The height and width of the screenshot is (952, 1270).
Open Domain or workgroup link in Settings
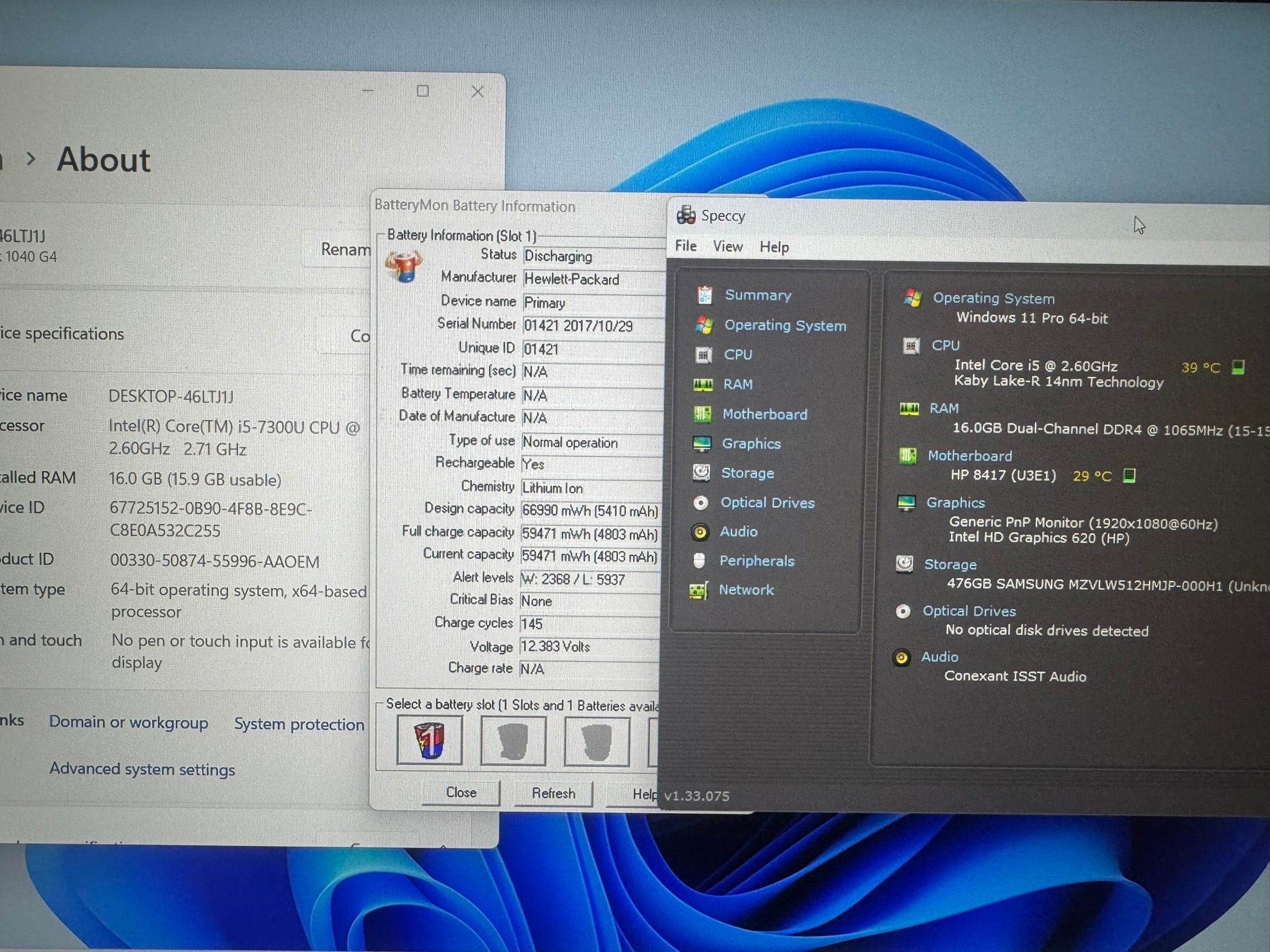[128, 723]
